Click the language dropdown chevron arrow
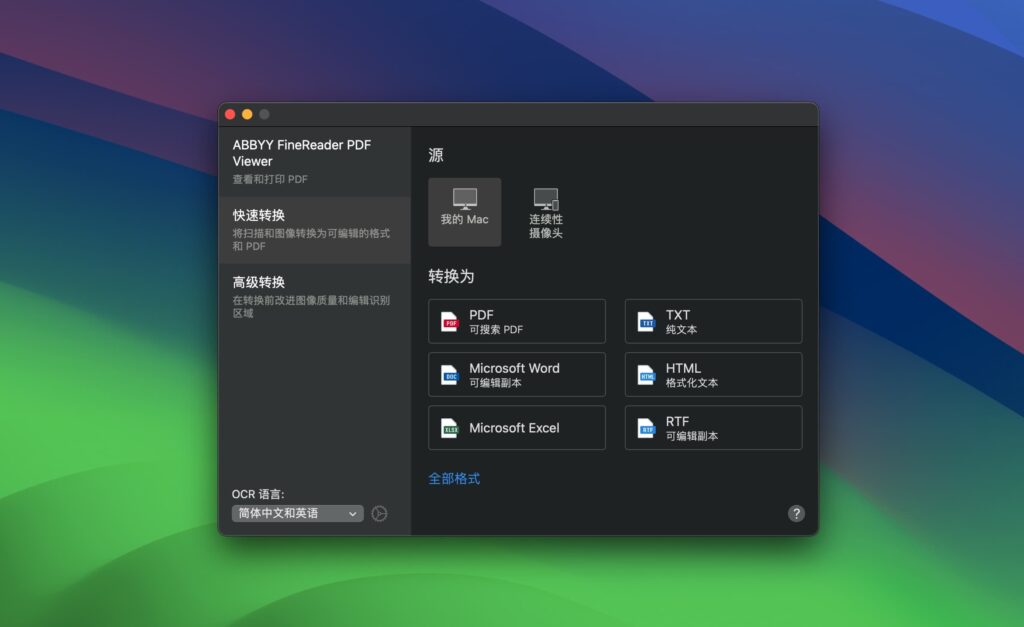This screenshot has width=1024, height=627. pyautogui.click(x=353, y=513)
